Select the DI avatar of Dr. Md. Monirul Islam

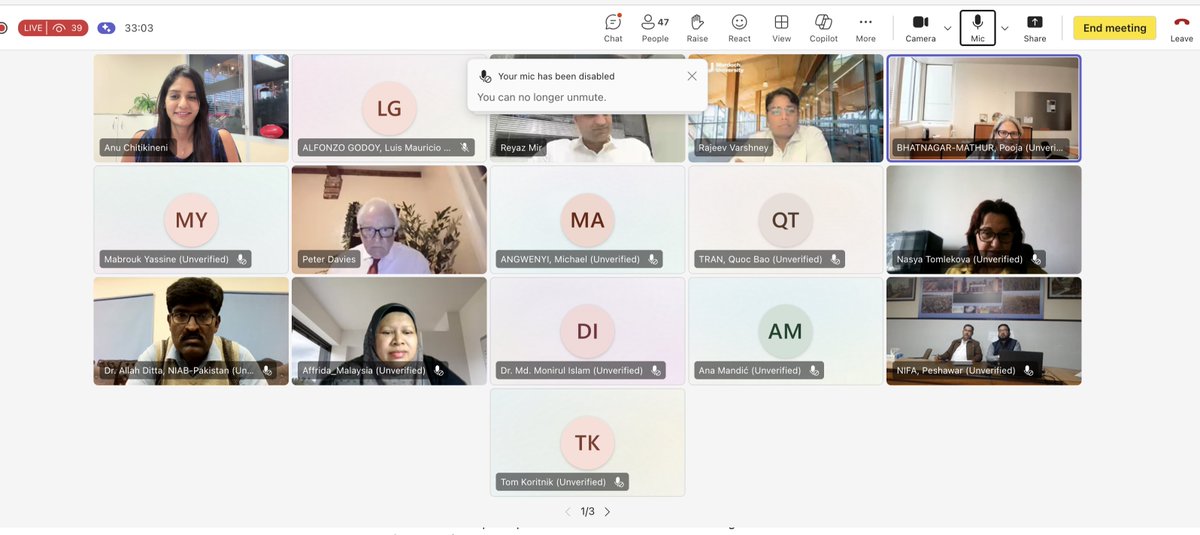[x=587, y=330]
